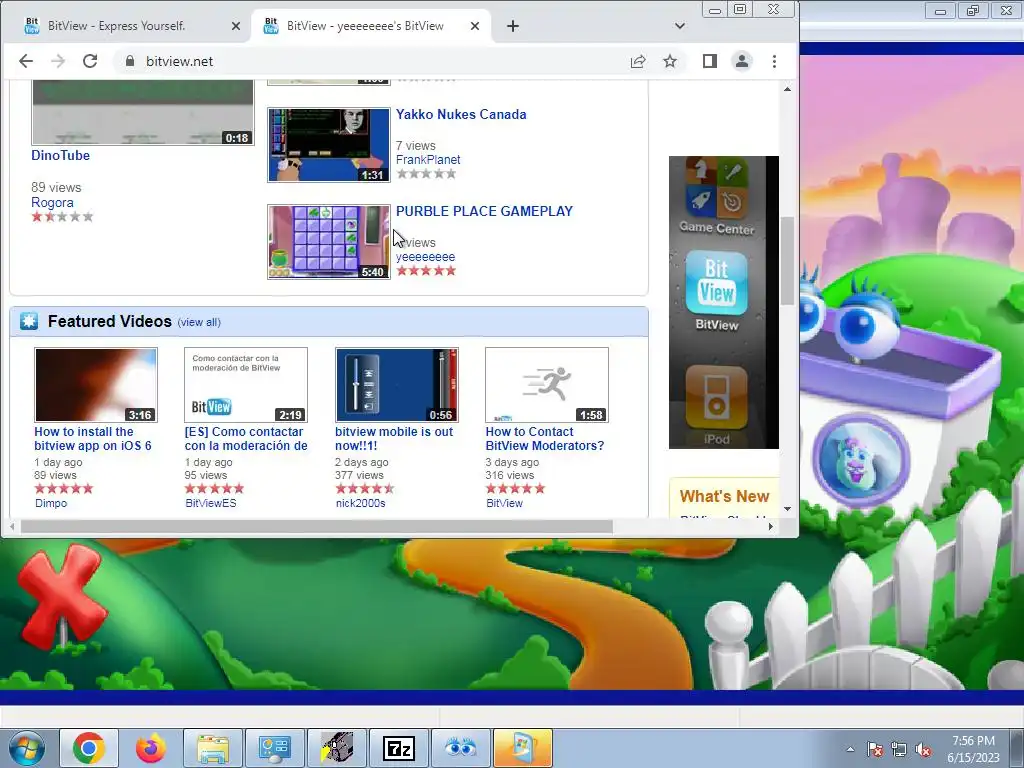
Task: Visit the yeeeeeeee channel link
Action: point(425,257)
